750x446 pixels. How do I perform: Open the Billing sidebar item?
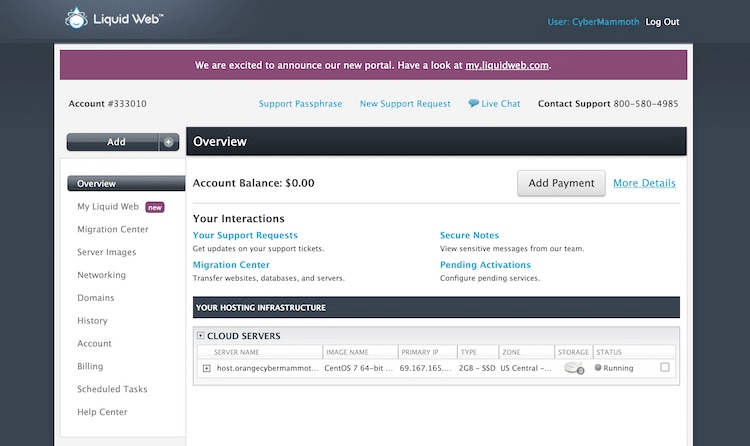[x=90, y=366]
